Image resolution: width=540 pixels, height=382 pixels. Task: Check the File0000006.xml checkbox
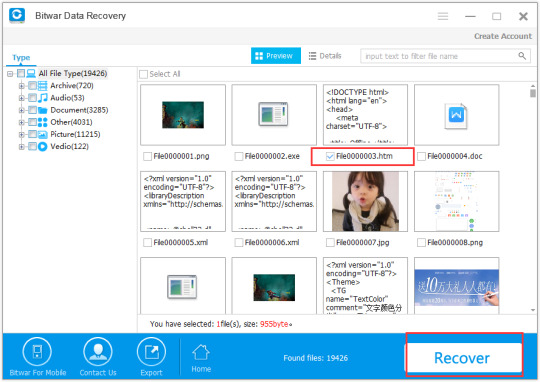coord(239,242)
